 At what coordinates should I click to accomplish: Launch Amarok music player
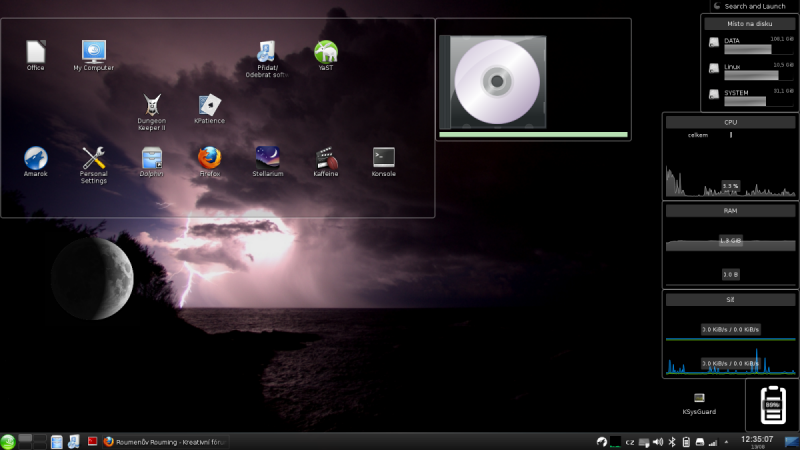[35, 158]
